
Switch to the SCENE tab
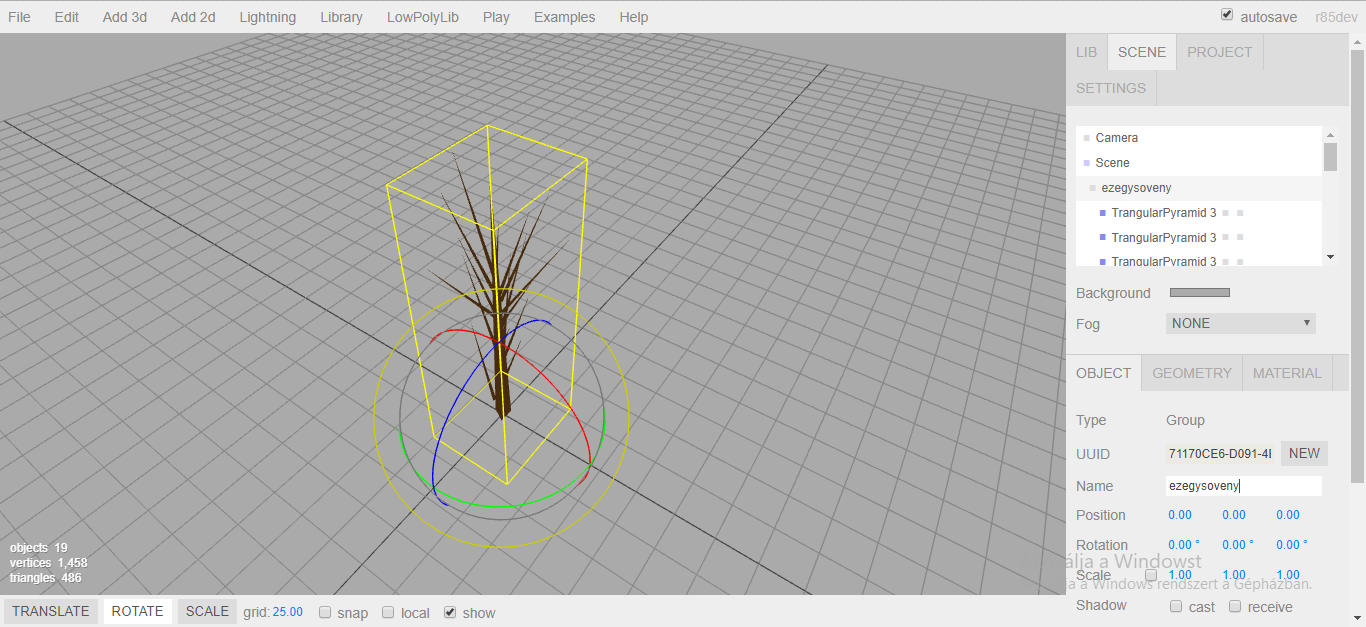1142,52
